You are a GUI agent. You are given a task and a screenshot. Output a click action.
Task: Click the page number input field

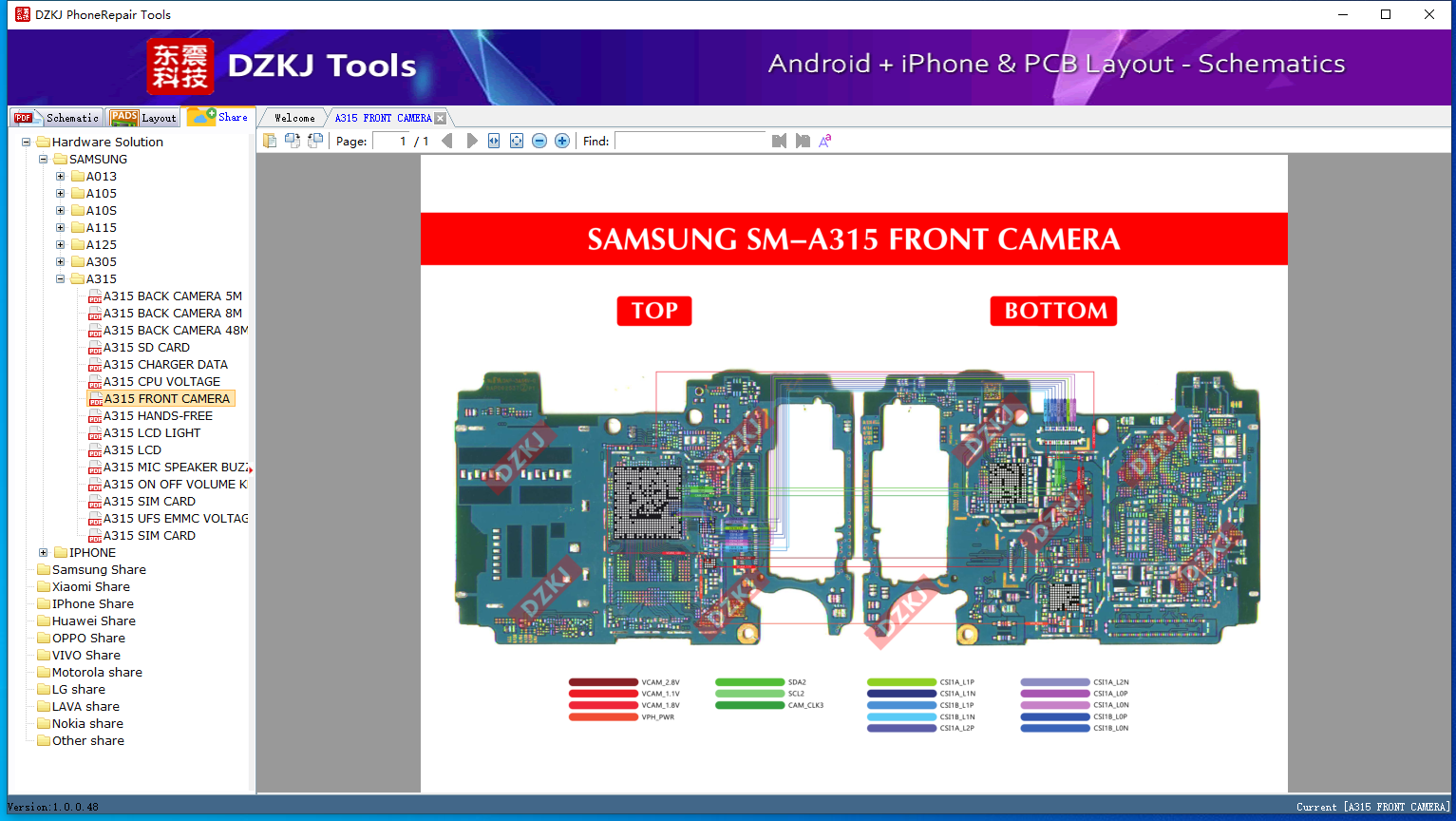click(391, 141)
